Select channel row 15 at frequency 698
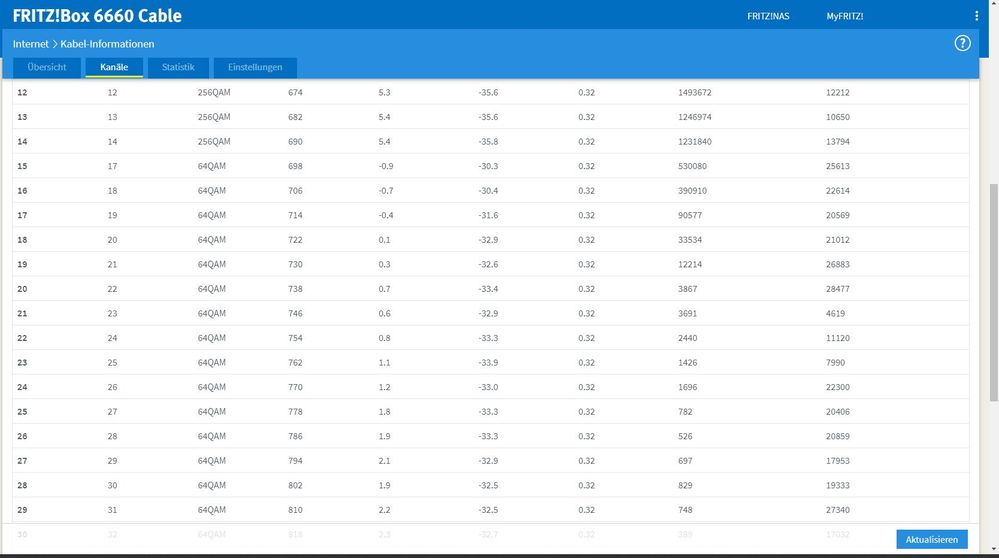 [491, 166]
